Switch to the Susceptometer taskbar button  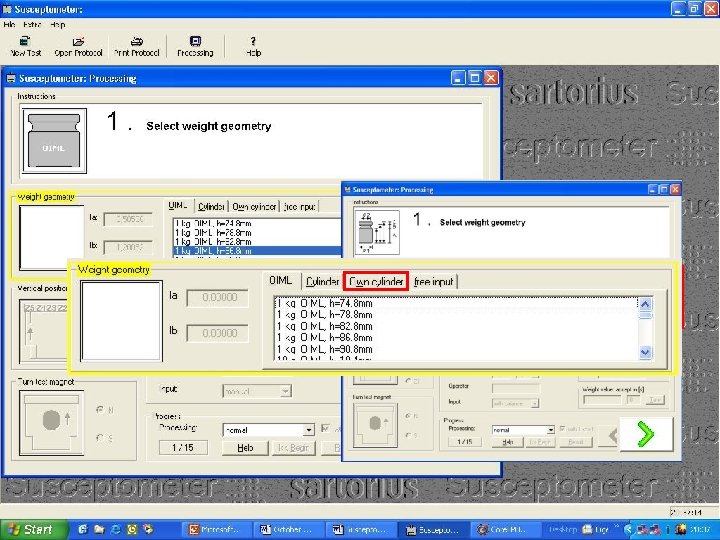click(433, 530)
